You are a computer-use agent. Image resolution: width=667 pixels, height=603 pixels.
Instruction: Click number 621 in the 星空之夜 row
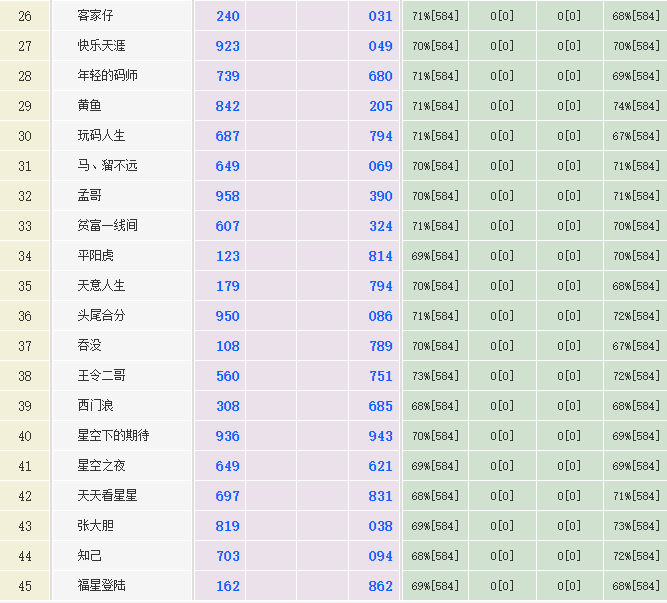[x=380, y=466]
